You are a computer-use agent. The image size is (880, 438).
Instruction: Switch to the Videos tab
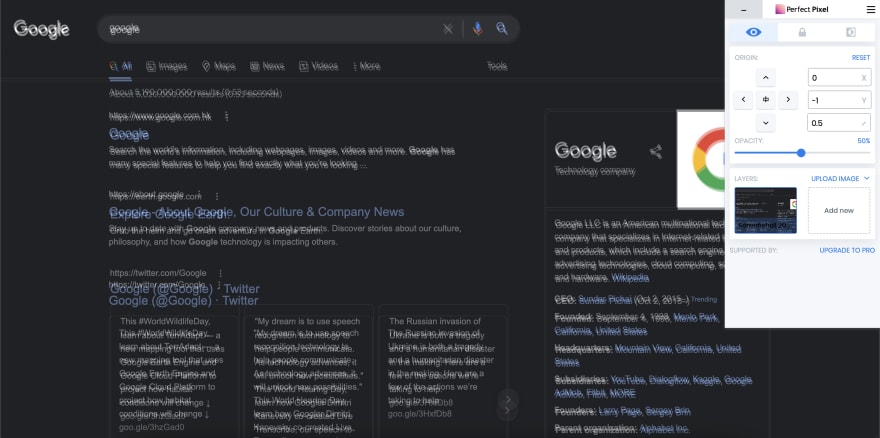[x=318, y=66]
